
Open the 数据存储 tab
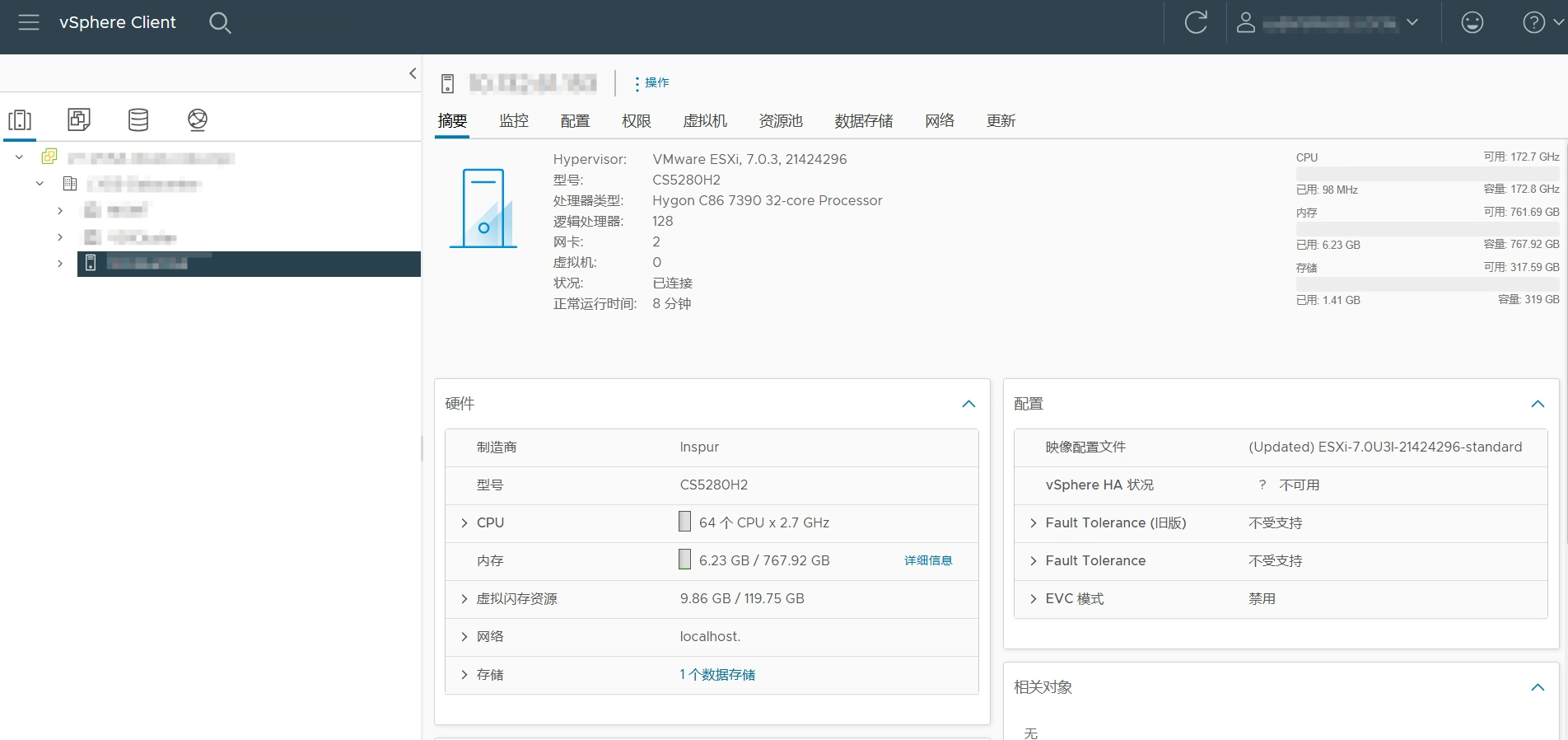click(x=863, y=121)
